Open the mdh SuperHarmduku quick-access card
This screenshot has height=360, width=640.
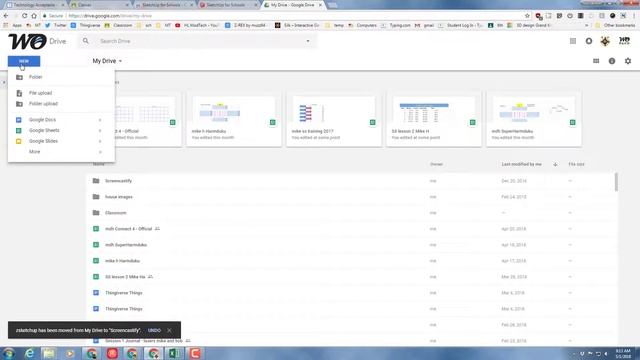534,119
